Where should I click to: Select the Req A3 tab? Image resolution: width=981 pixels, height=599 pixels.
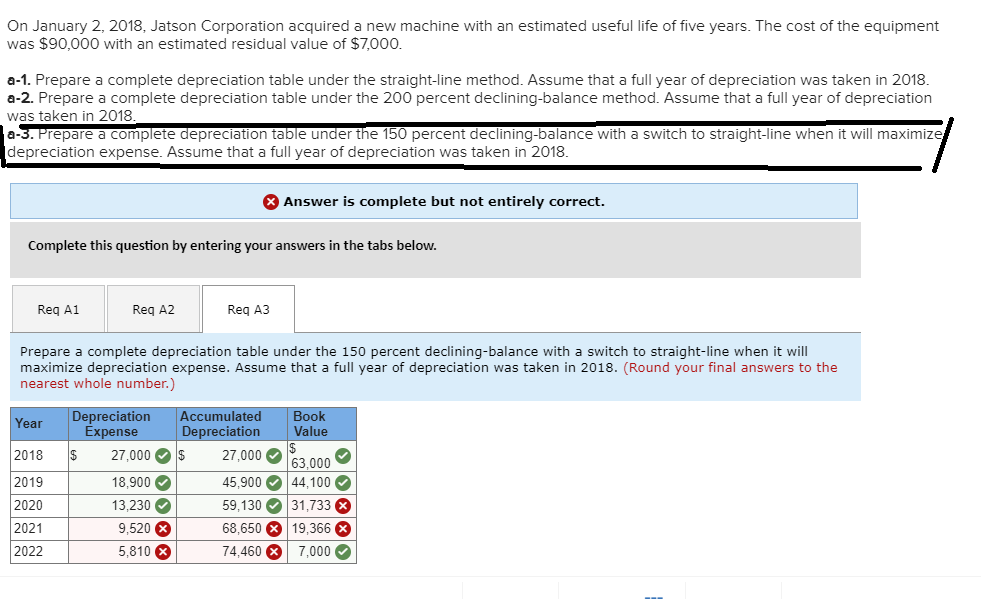point(248,309)
